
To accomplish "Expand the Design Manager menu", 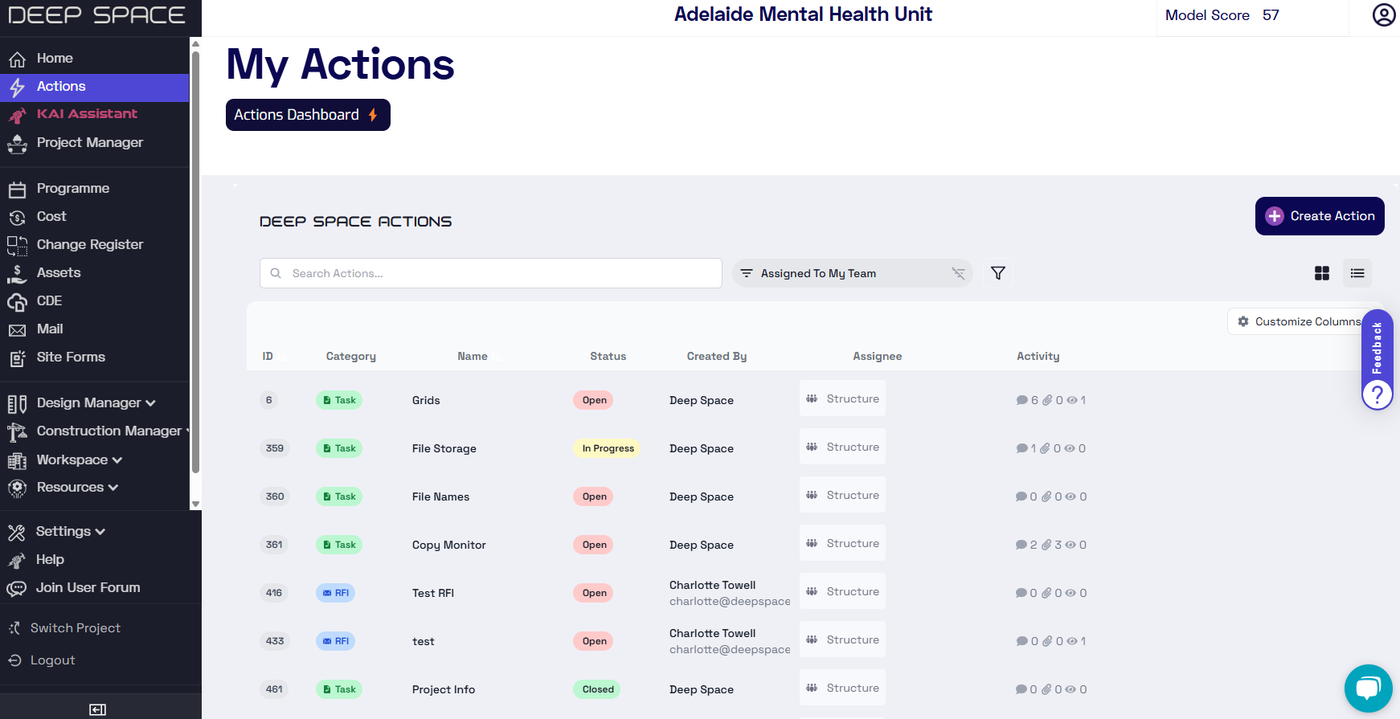I will (x=97, y=403).
